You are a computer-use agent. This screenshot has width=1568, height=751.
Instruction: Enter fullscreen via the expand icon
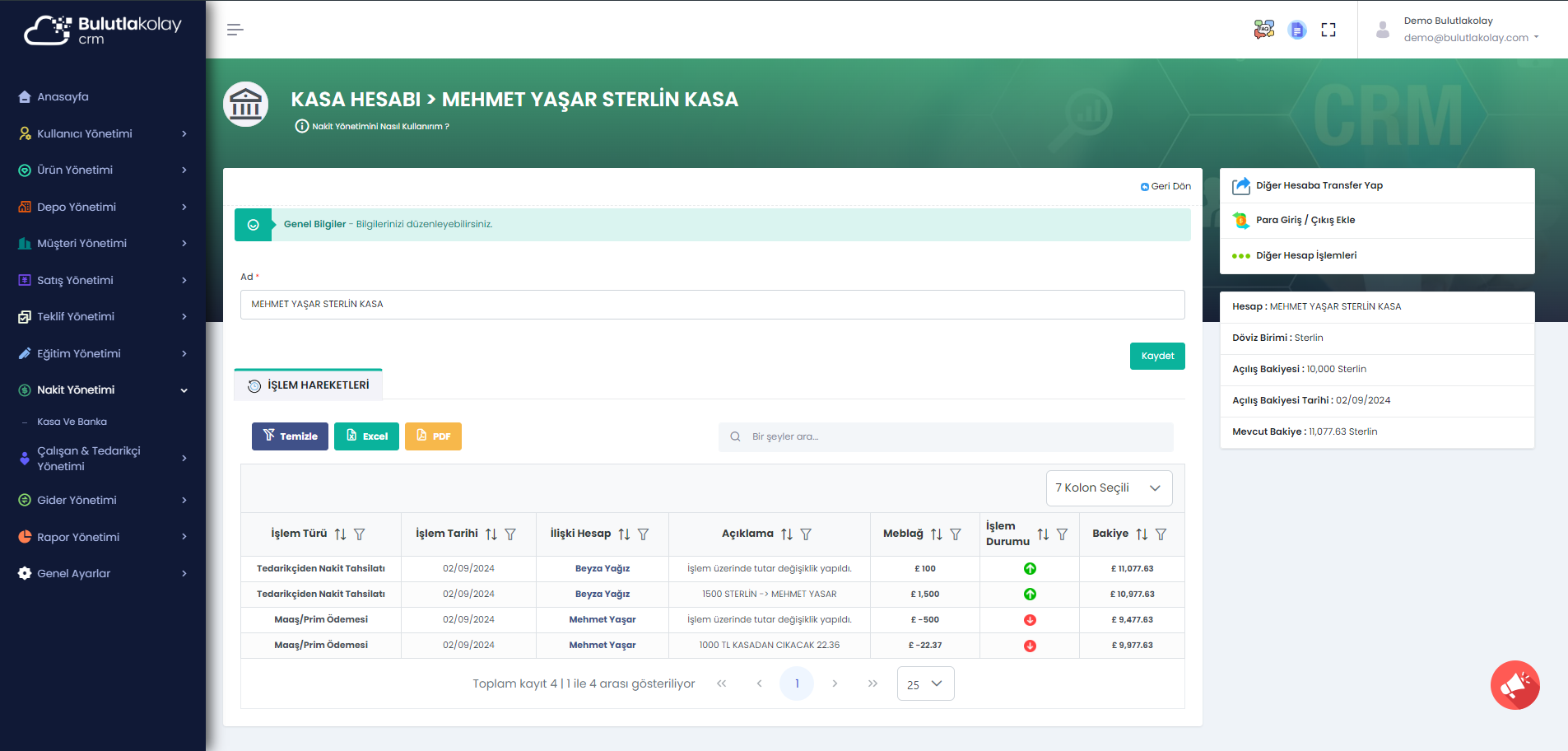click(x=1328, y=30)
